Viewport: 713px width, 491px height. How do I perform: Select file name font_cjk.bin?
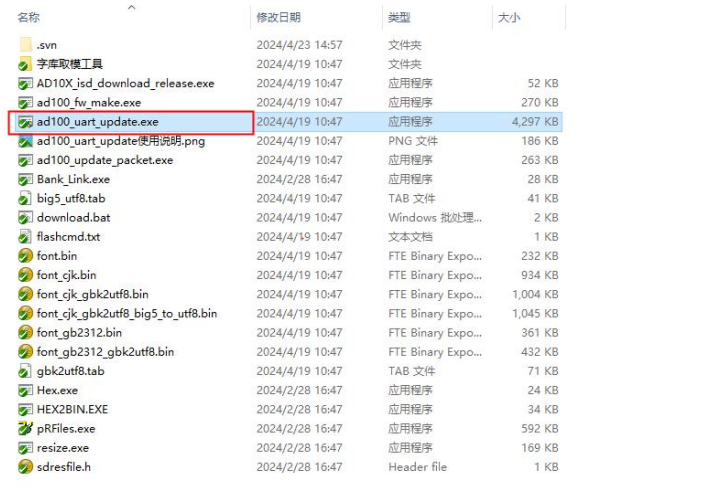point(66,276)
